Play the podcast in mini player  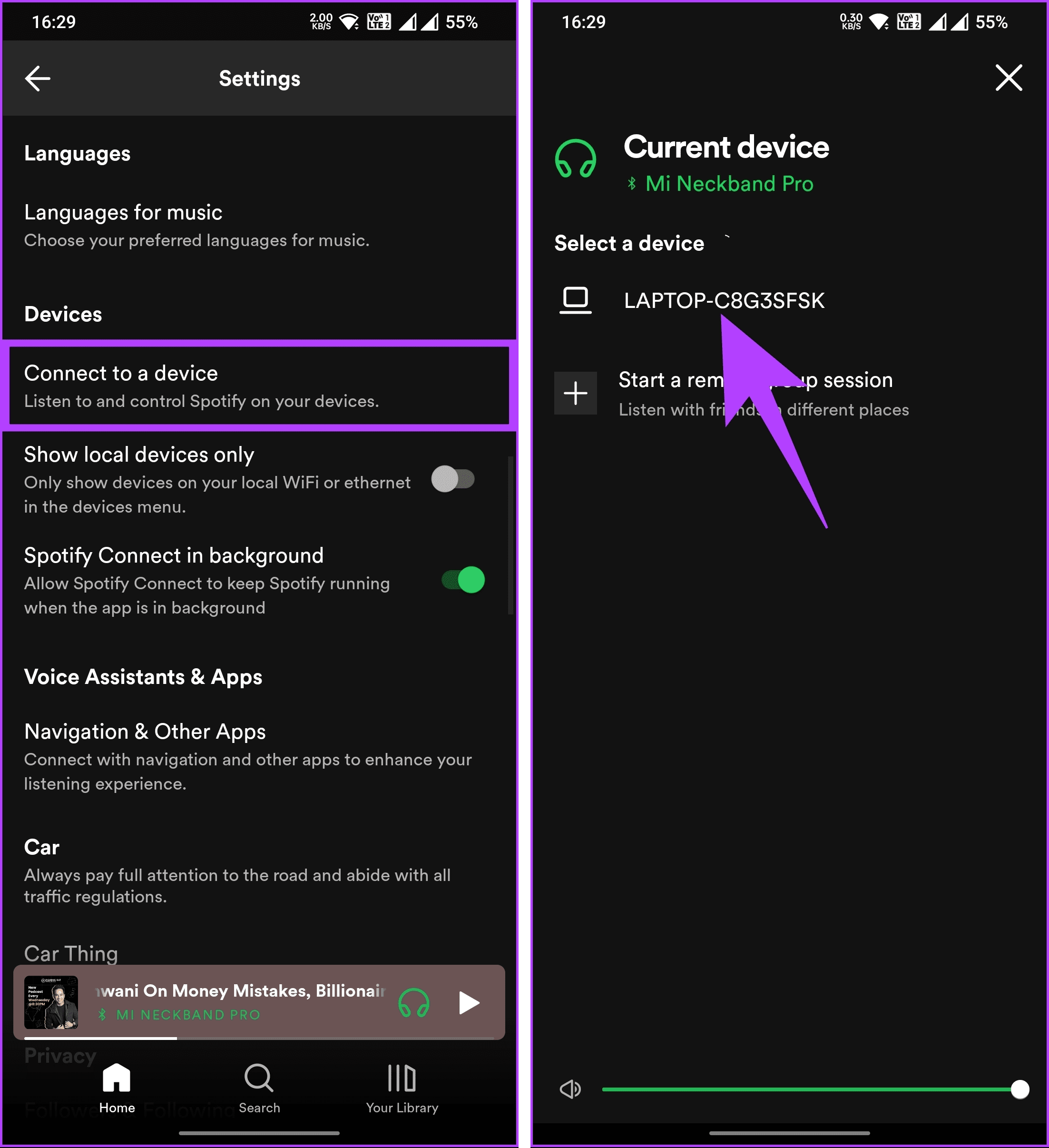(x=469, y=1003)
